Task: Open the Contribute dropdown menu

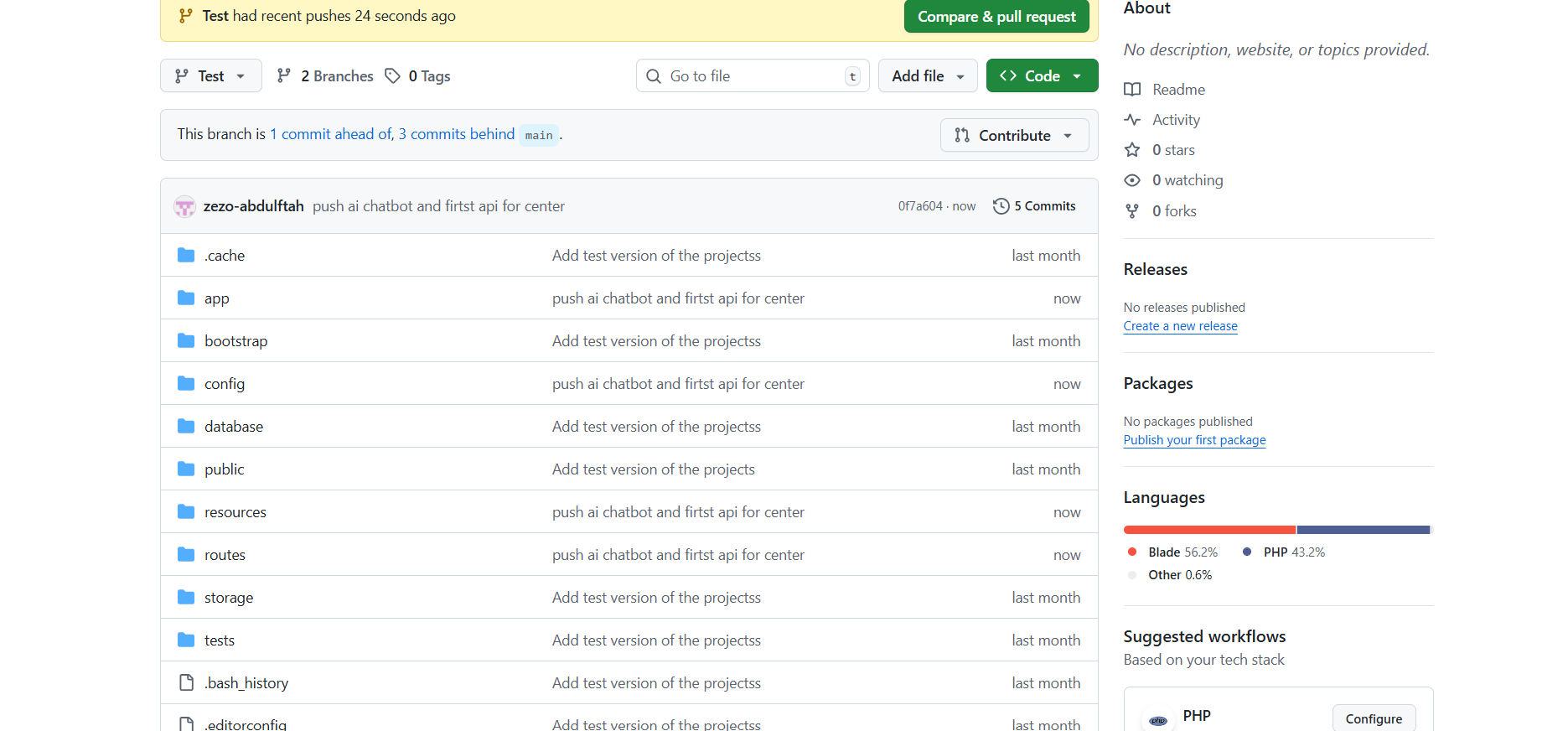Action: (x=1014, y=136)
